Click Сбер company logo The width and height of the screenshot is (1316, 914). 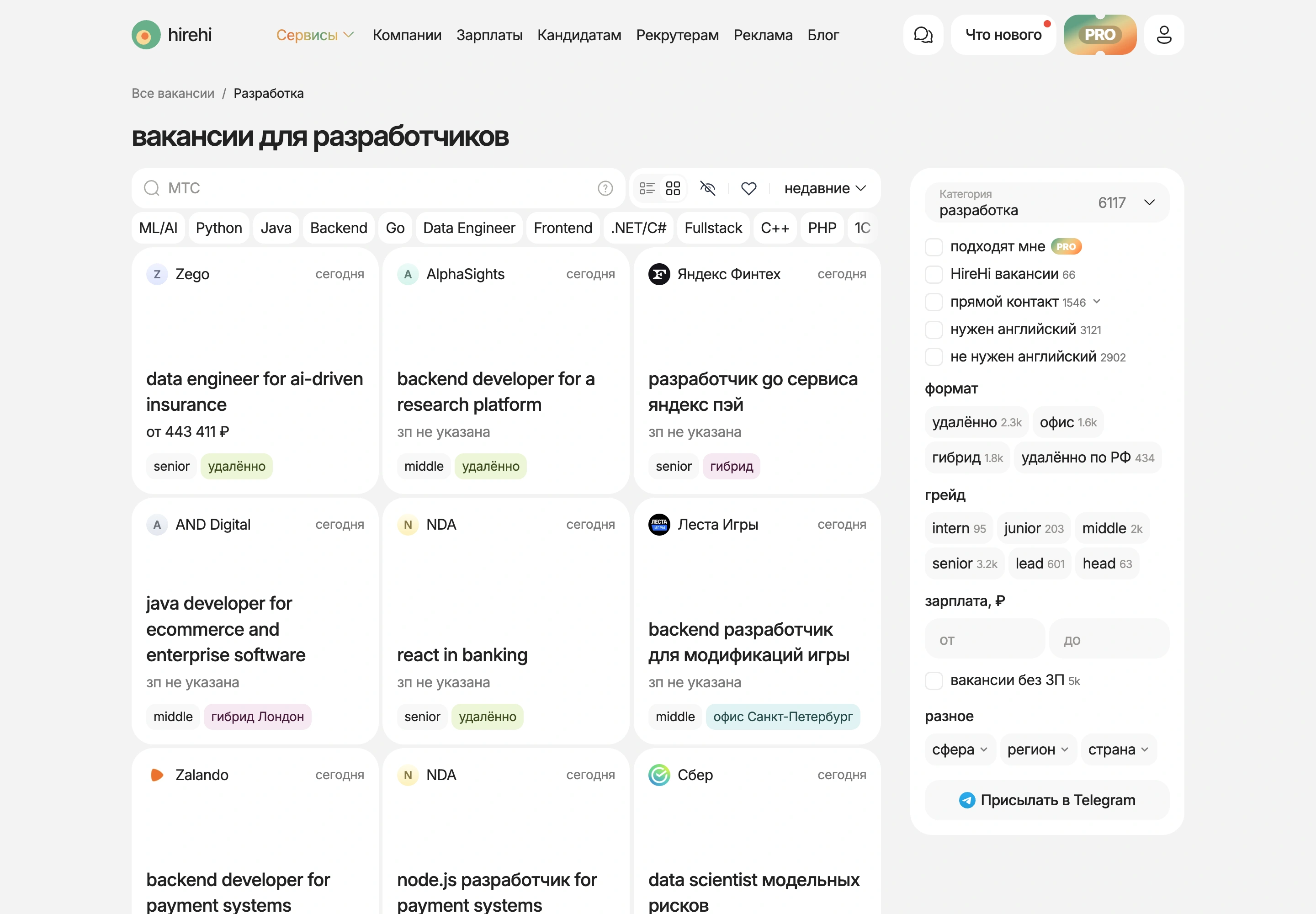click(659, 775)
